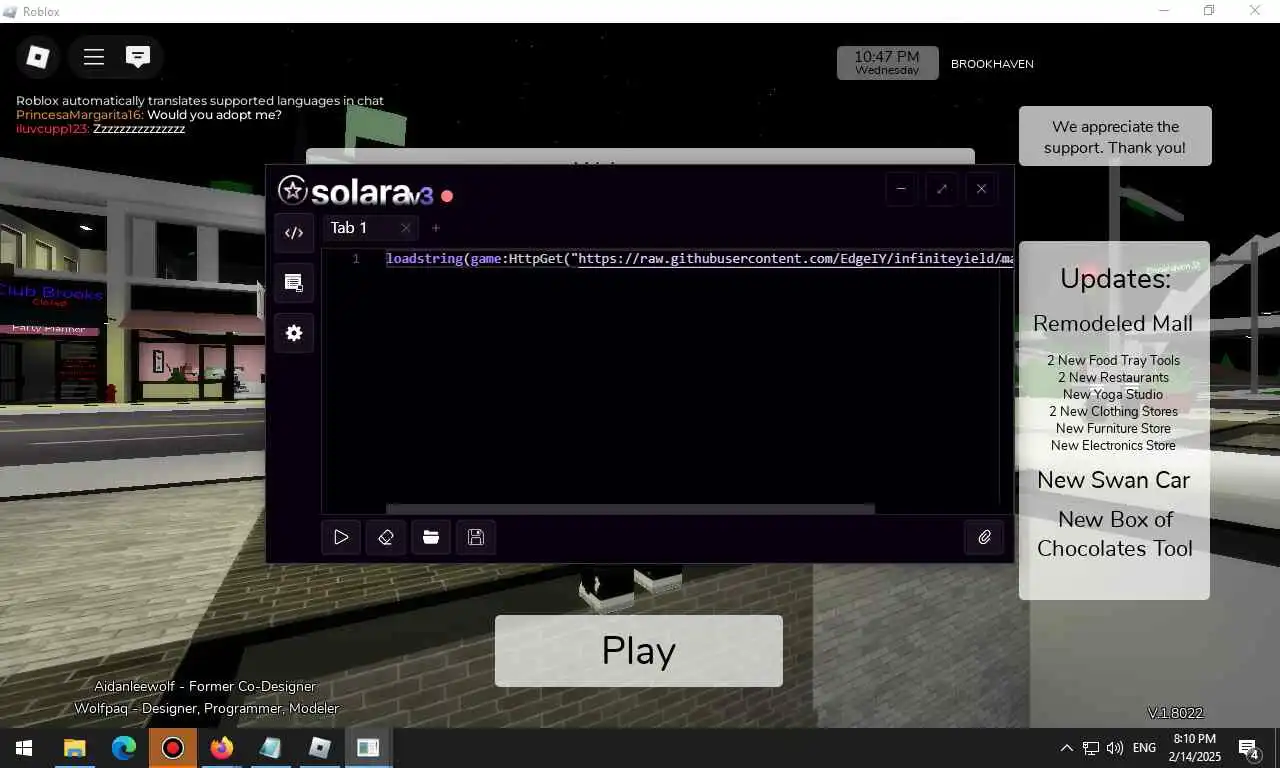This screenshot has width=1280, height=768.
Task: Click version V.1.8022 label
Action: 1175,713
